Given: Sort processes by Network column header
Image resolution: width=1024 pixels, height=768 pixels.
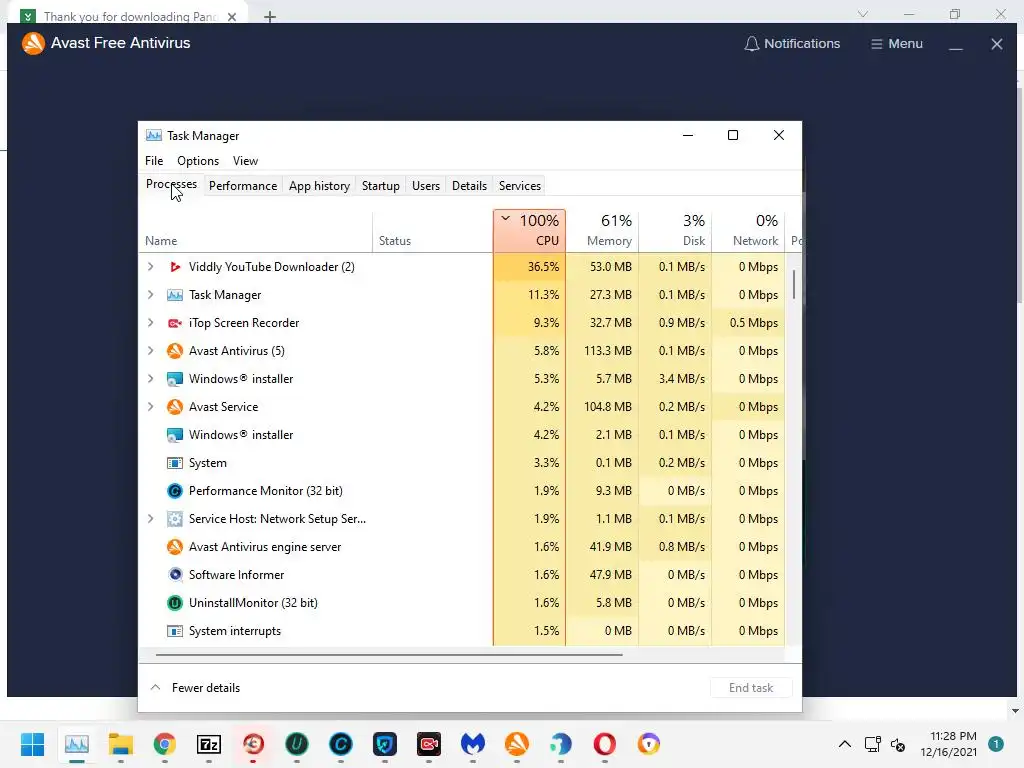Looking at the screenshot, I should coord(748,231).
